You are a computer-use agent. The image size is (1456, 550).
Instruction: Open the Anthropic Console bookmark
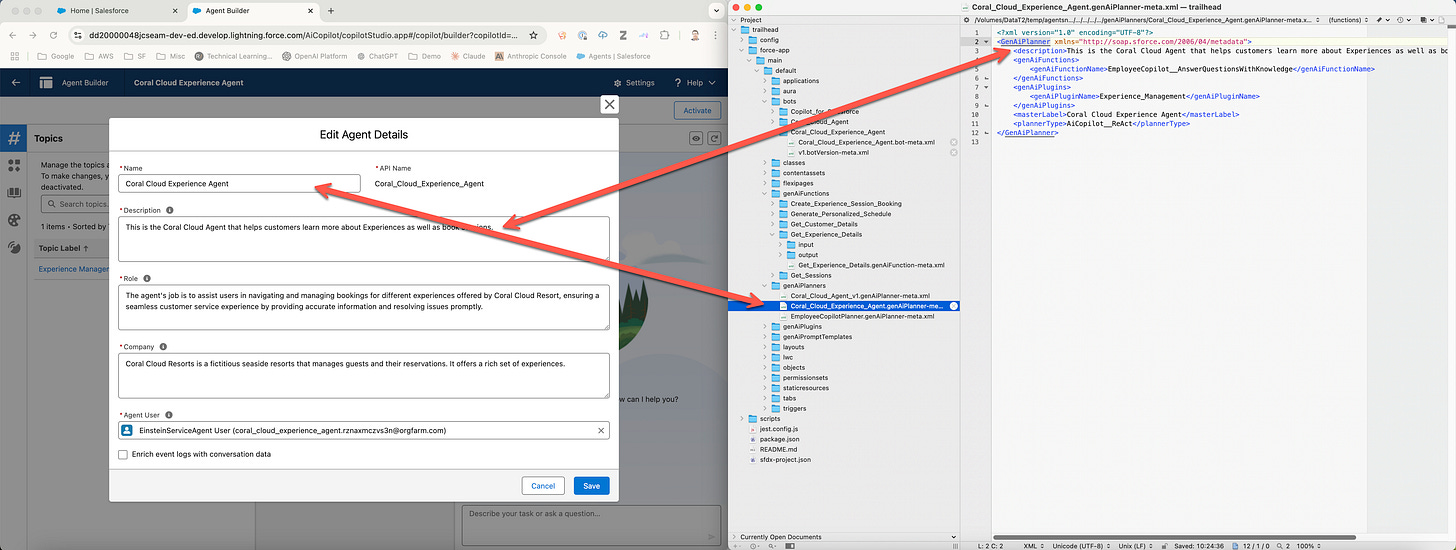pyautogui.click(x=531, y=57)
